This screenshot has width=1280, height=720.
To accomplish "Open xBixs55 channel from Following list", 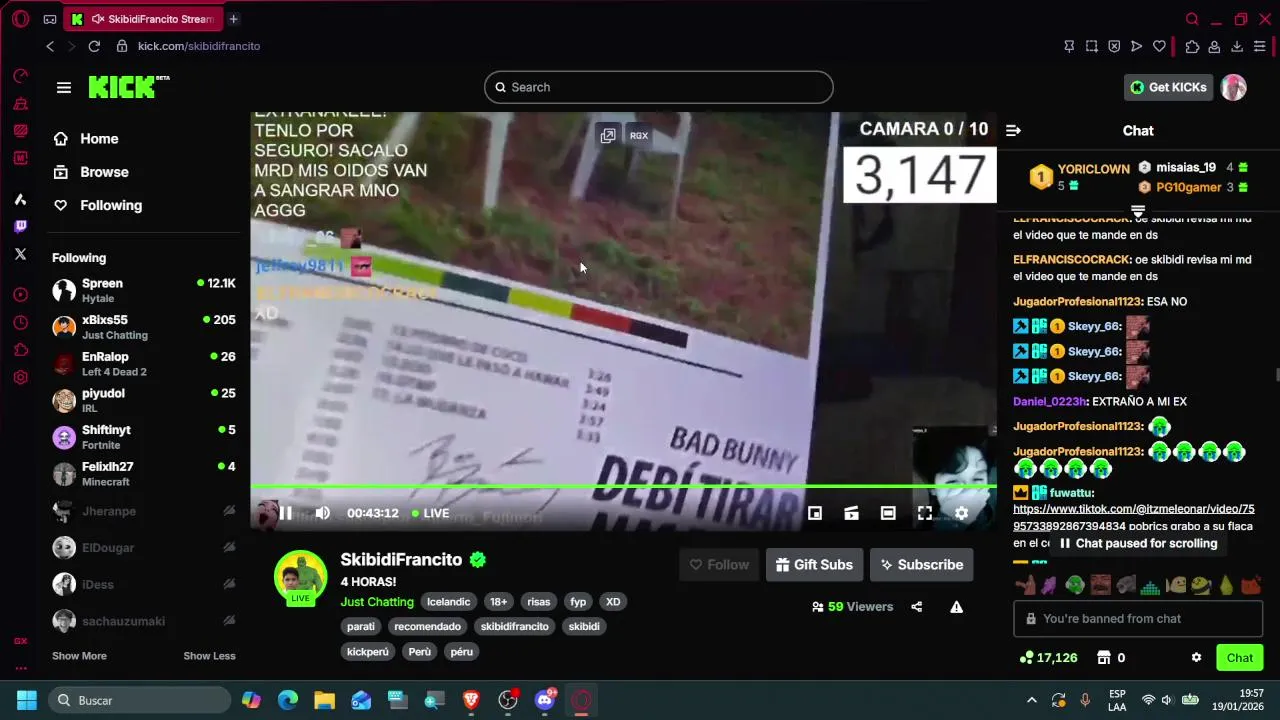I will [x=144, y=327].
